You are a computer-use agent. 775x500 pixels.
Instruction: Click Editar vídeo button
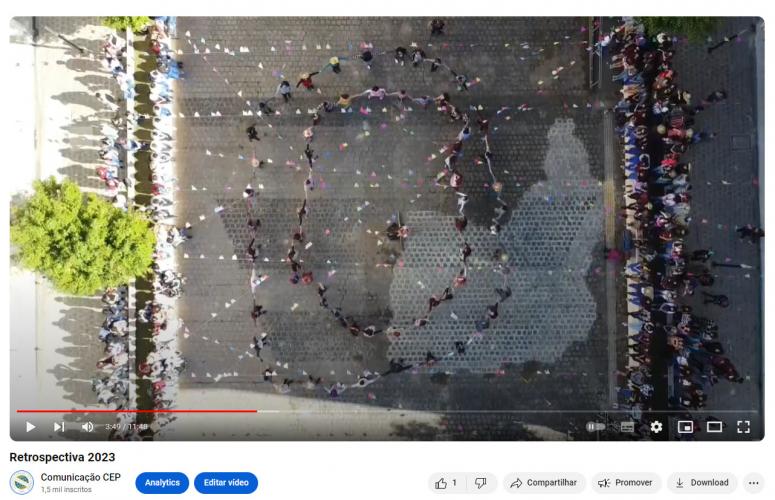point(226,483)
